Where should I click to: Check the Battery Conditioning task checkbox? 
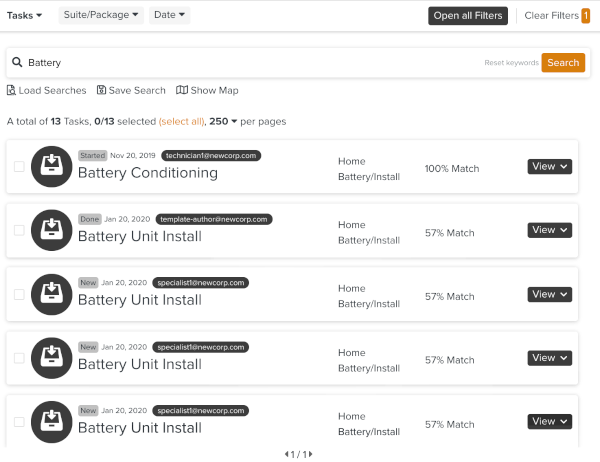point(19,167)
